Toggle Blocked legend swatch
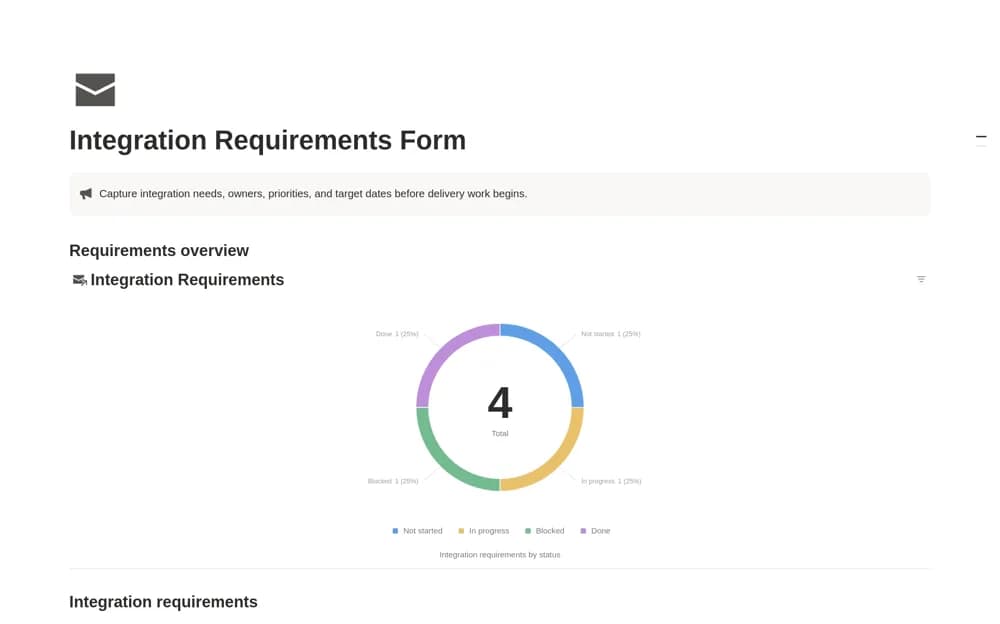 [528, 531]
